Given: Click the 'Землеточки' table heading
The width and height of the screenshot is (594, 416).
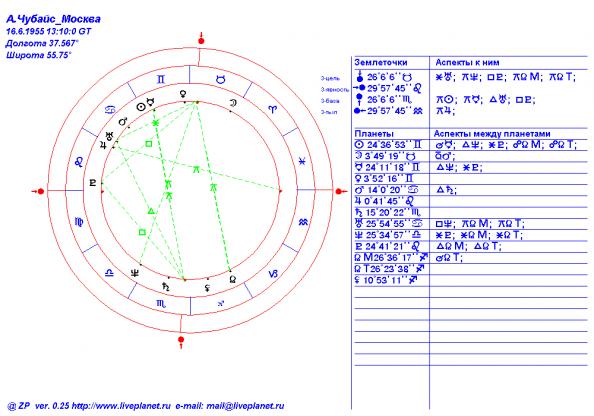Looking at the screenshot, I should pos(381,63).
